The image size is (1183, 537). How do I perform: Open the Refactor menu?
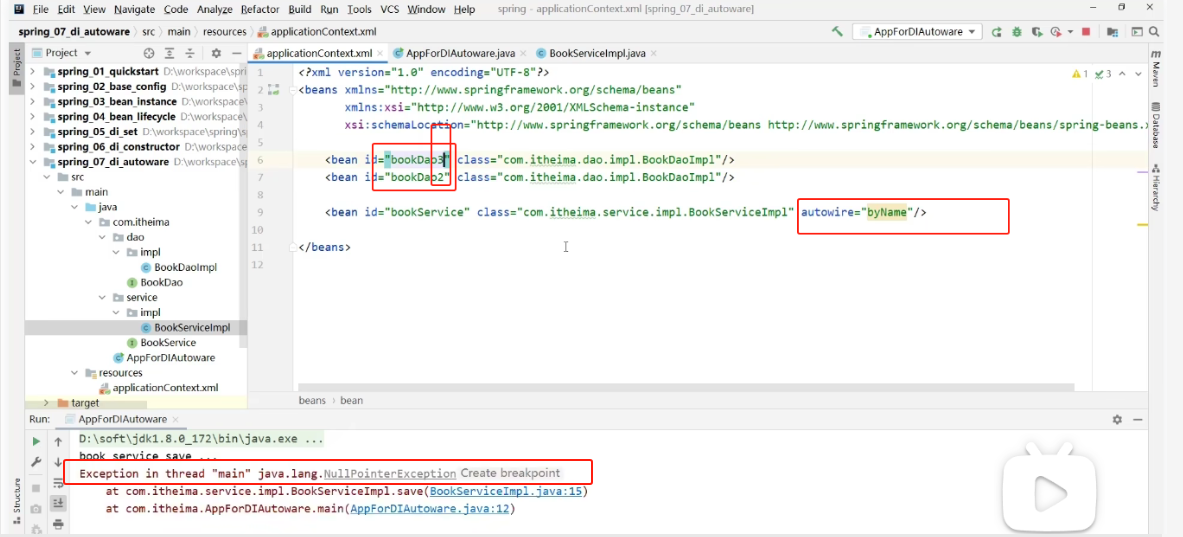pos(260,9)
